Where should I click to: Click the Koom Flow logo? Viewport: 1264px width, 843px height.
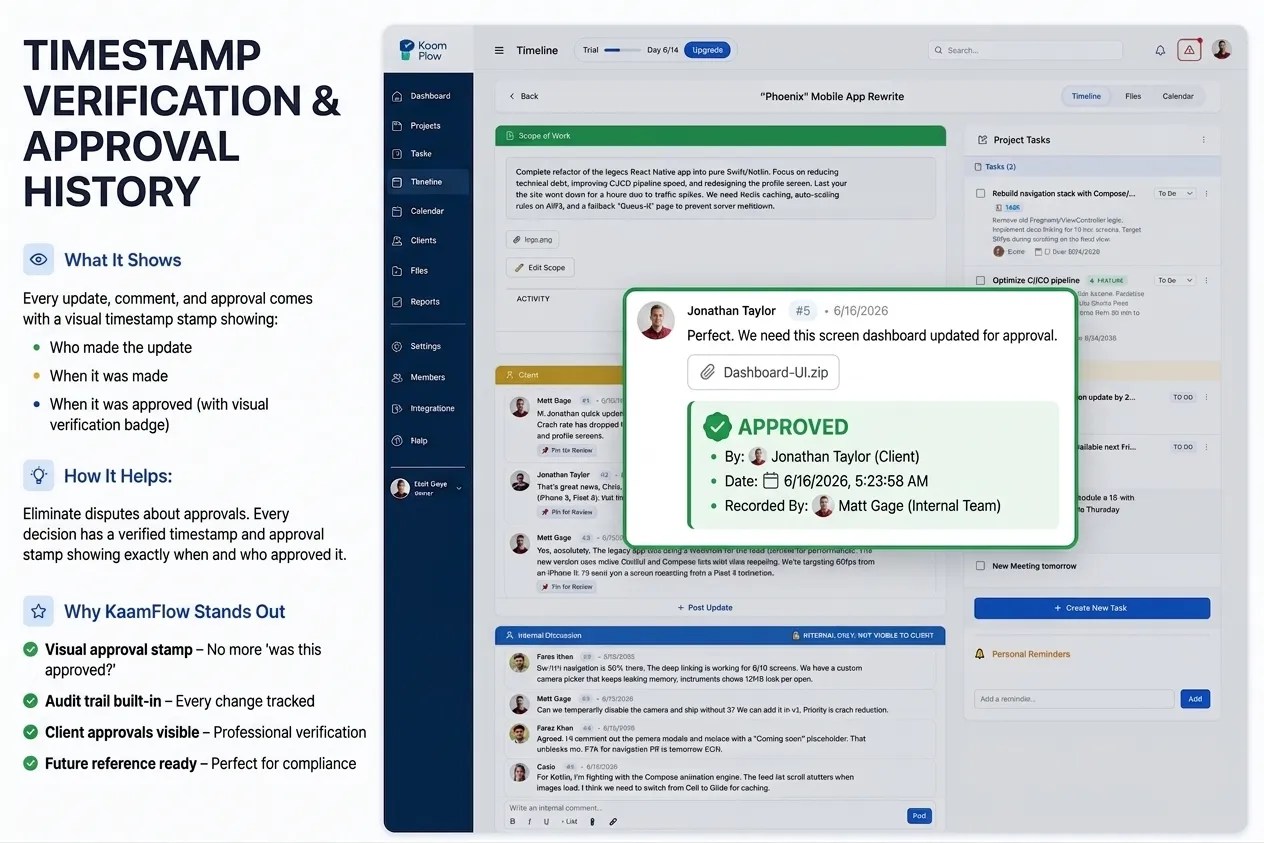(424, 50)
